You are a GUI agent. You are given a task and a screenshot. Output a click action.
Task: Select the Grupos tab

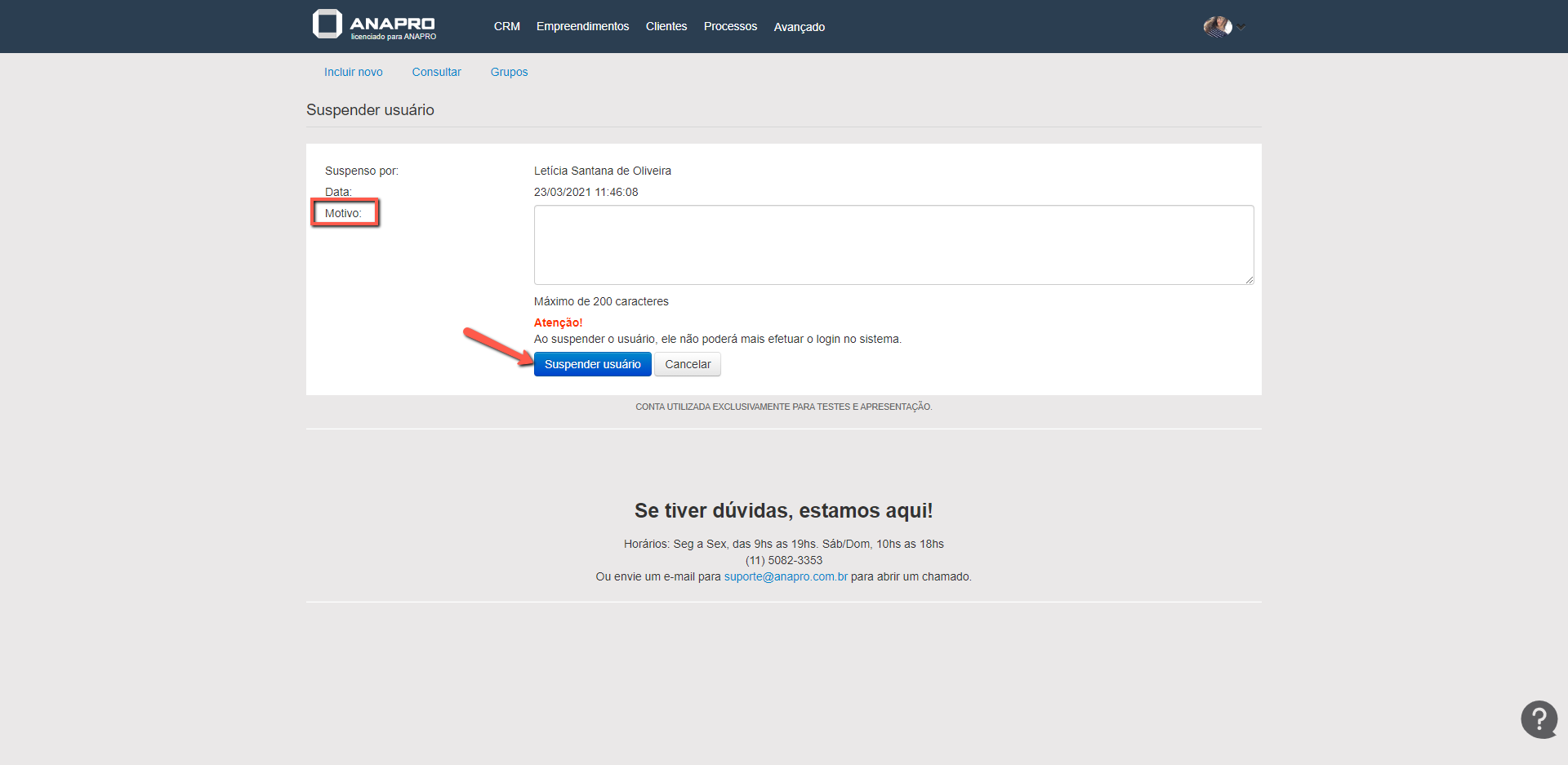click(509, 72)
